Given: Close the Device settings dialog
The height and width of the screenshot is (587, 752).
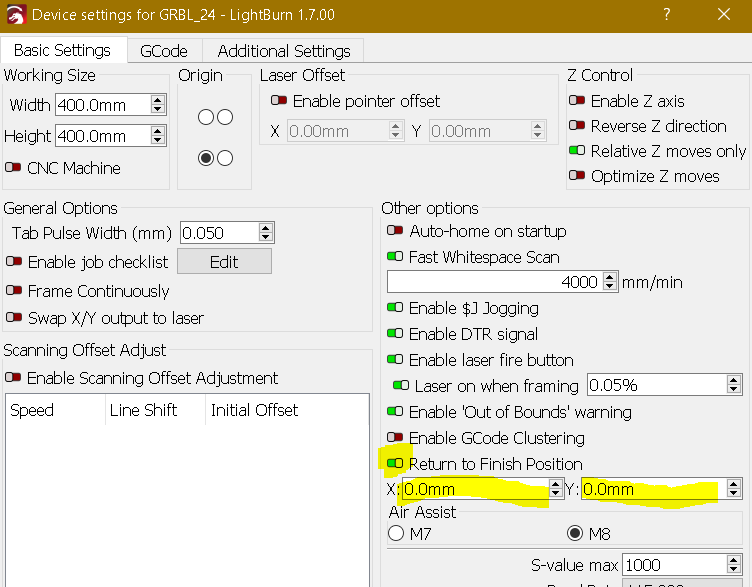Looking at the screenshot, I should (x=724, y=14).
